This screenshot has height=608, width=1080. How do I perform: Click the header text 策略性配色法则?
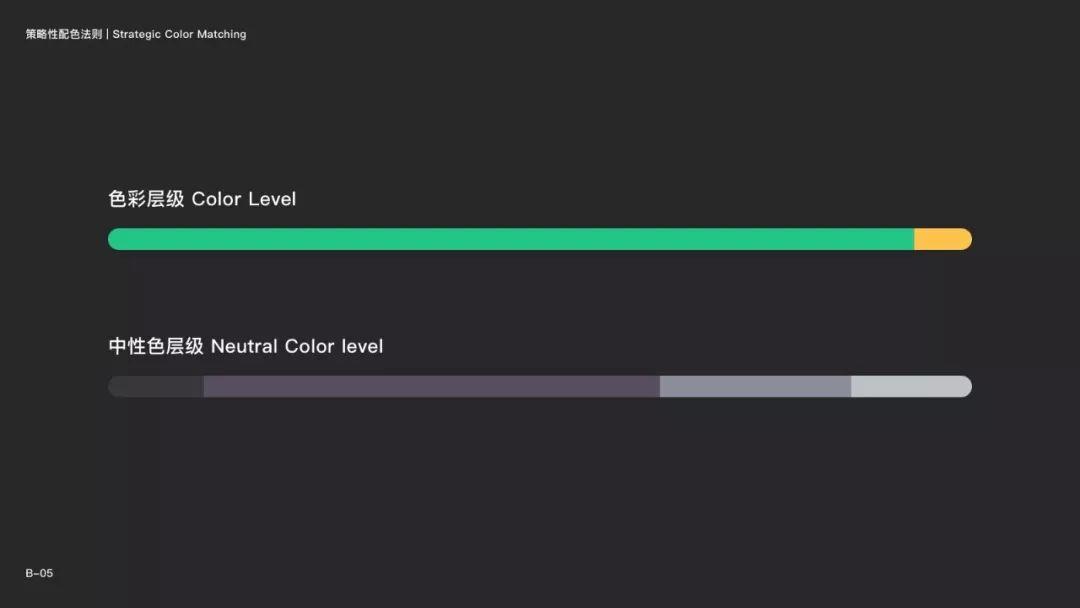pos(64,34)
